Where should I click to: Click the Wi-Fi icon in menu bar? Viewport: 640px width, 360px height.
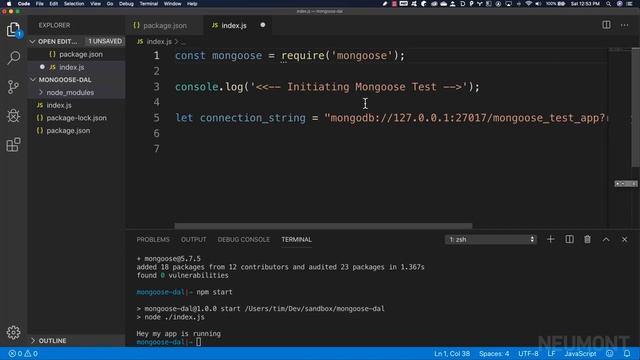(x=529, y=4)
